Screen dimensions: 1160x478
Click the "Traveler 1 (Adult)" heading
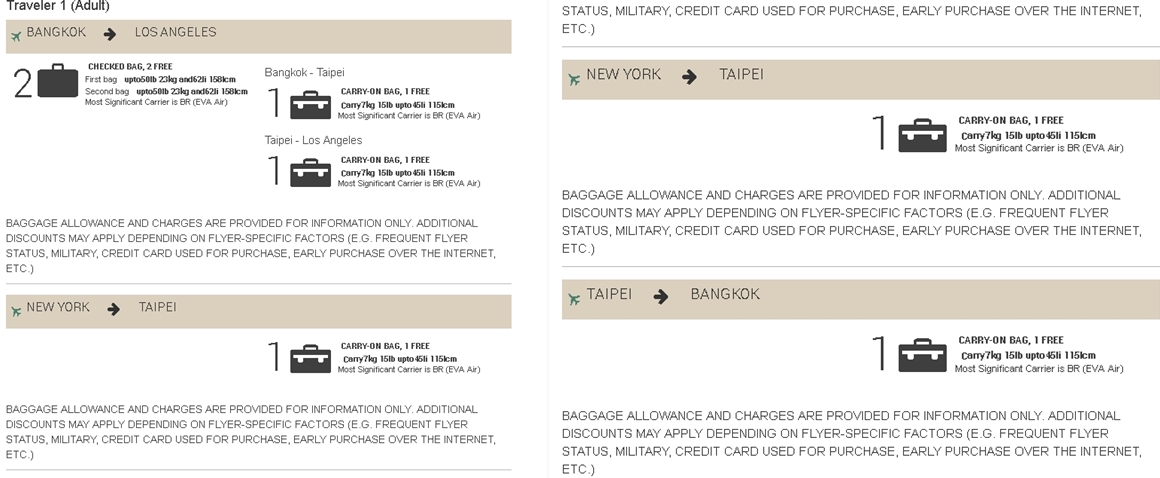(x=58, y=6)
